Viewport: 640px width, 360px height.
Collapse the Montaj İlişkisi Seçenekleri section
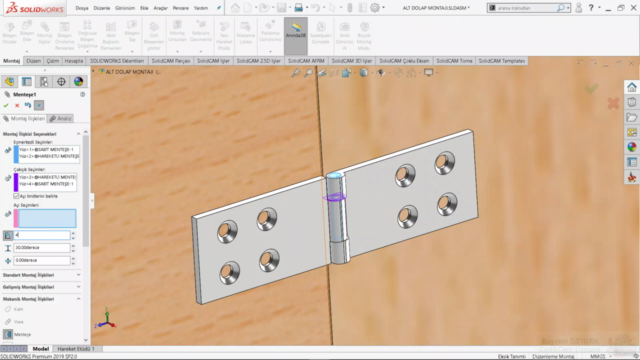coord(78,134)
